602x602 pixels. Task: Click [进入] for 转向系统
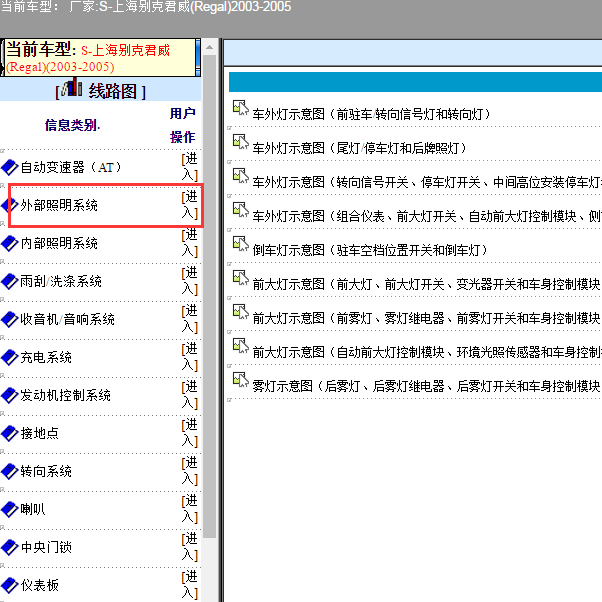[190, 471]
